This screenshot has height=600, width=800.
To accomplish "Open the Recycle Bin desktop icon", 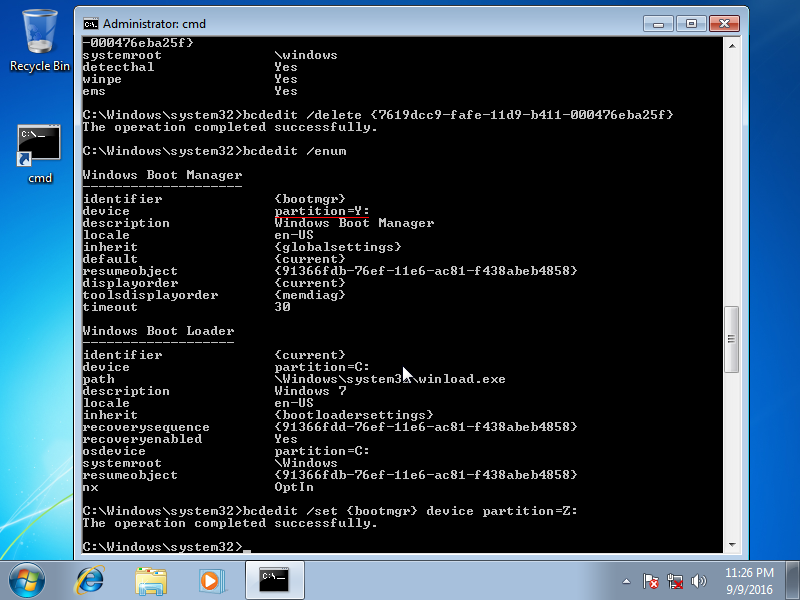I will tap(39, 41).
